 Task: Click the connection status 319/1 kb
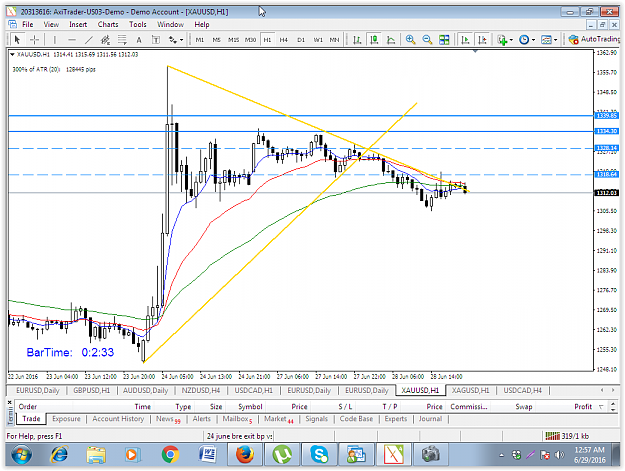coord(567,436)
